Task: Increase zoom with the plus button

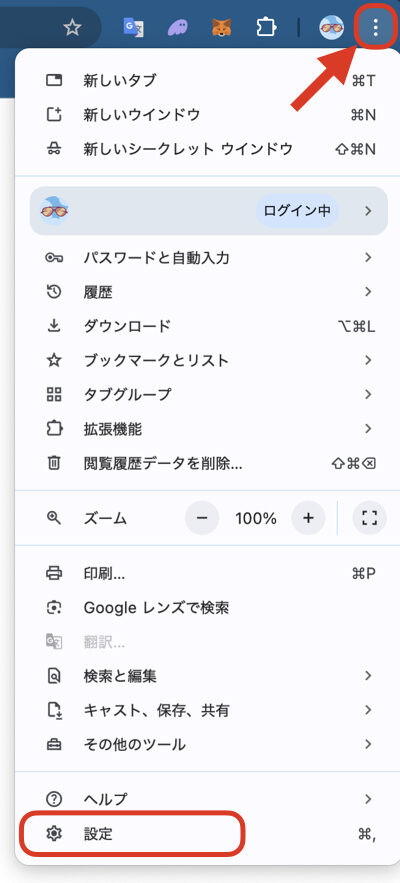Action: click(308, 518)
